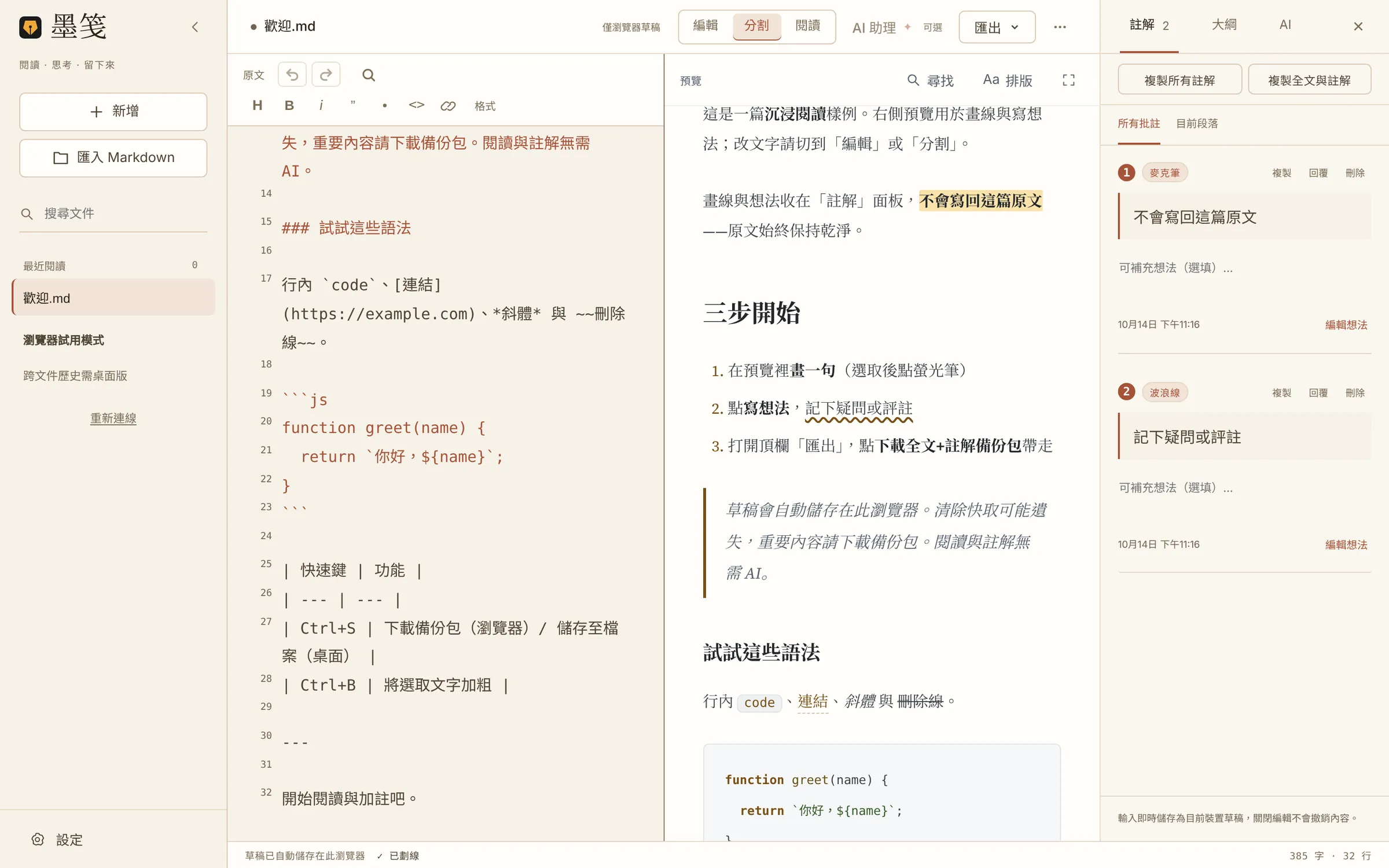Click 複製全文與註解 button

point(1309,80)
